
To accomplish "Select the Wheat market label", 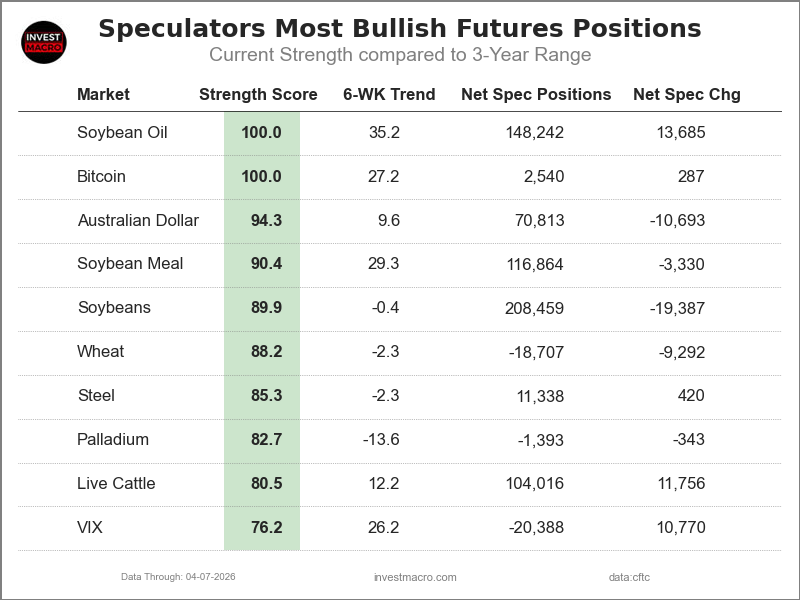I will point(101,352).
